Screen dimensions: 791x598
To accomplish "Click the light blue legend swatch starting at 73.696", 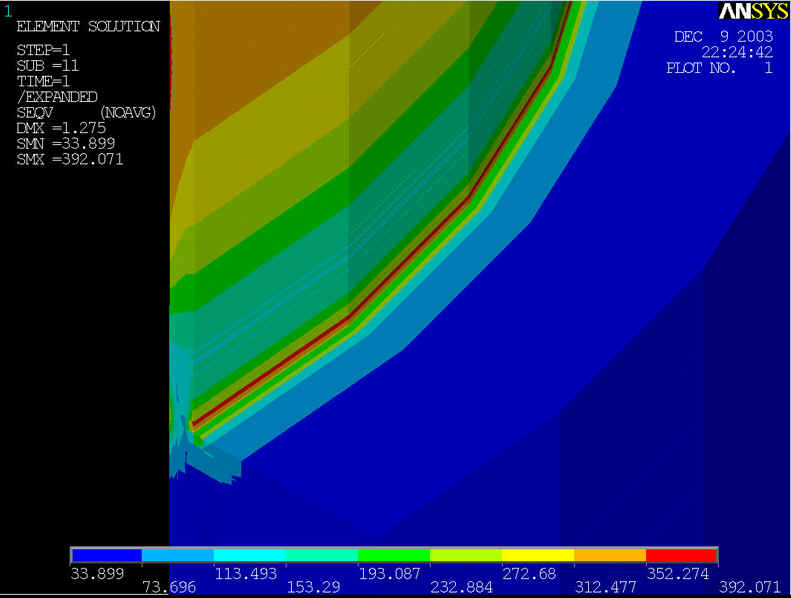I will tap(178, 555).
